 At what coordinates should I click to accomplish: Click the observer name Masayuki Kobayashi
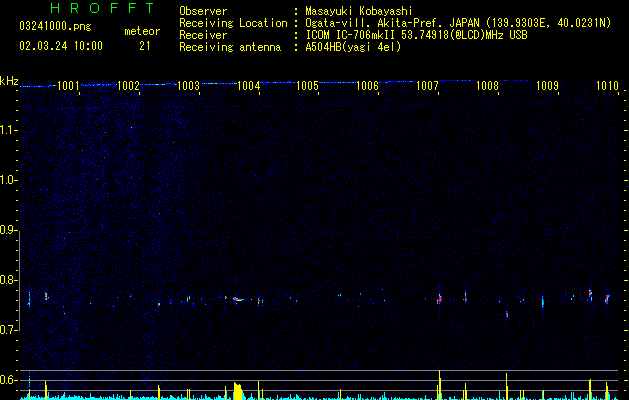pyautogui.click(x=359, y=11)
